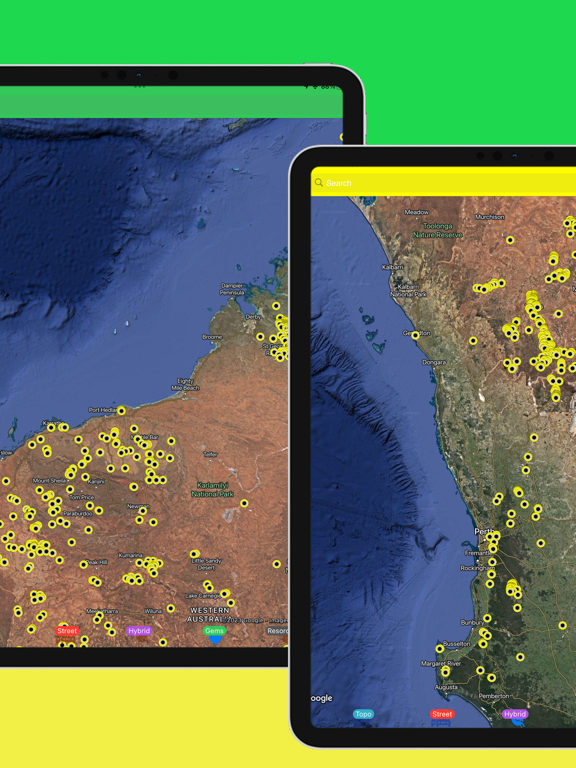The height and width of the screenshot is (768, 576).
Task: Click the Tom Price label
Action: 81,497
